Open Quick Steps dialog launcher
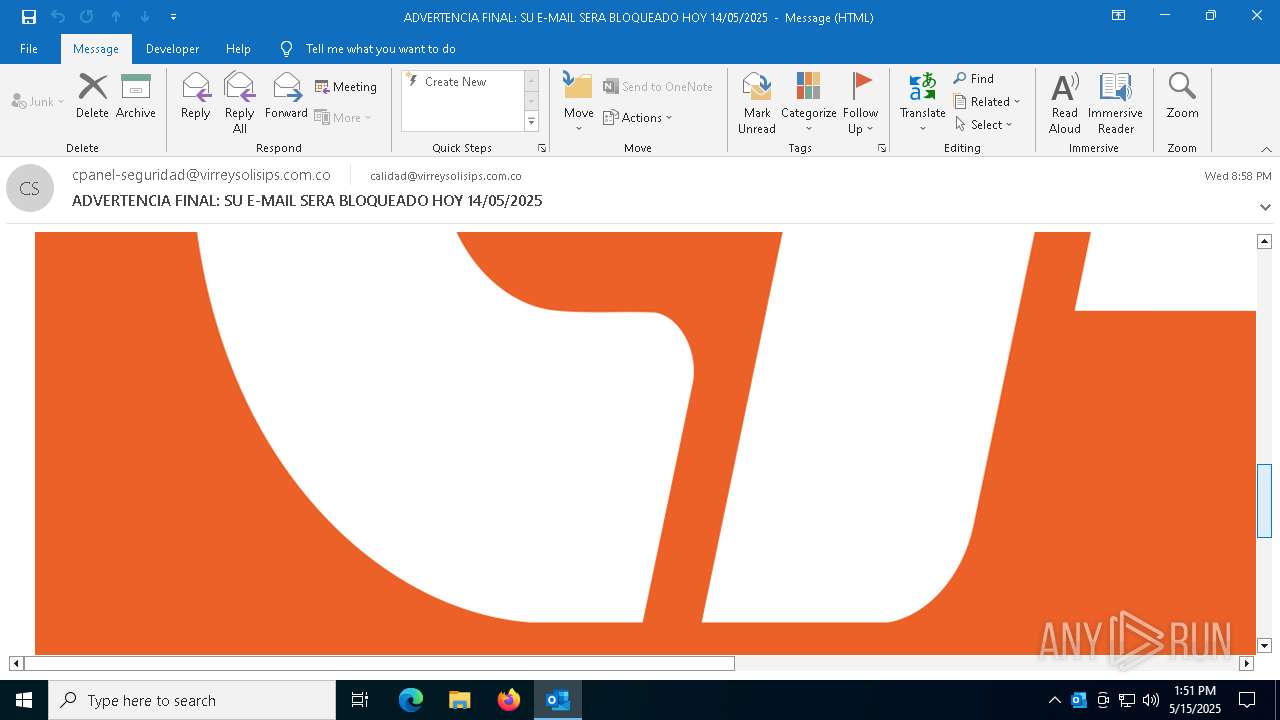Image resolution: width=1280 pixels, height=720 pixels. pyautogui.click(x=542, y=148)
